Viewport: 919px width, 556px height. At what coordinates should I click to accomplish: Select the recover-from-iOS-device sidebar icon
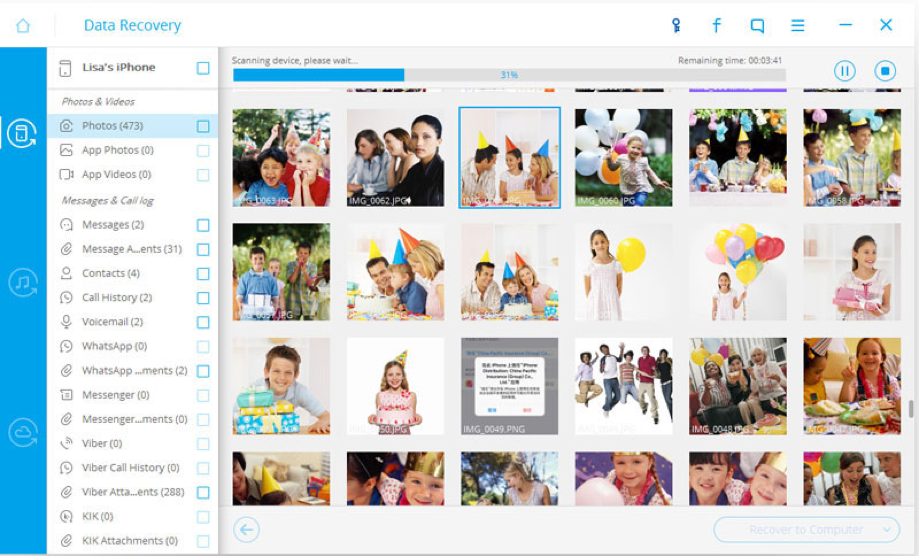tap(22, 133)
